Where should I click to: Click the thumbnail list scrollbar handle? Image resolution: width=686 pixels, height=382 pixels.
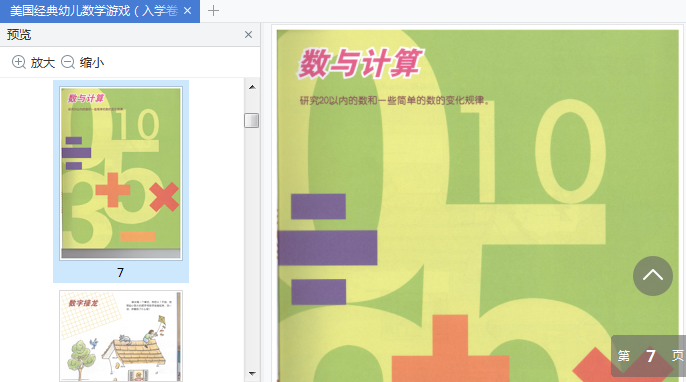[252, 120]
